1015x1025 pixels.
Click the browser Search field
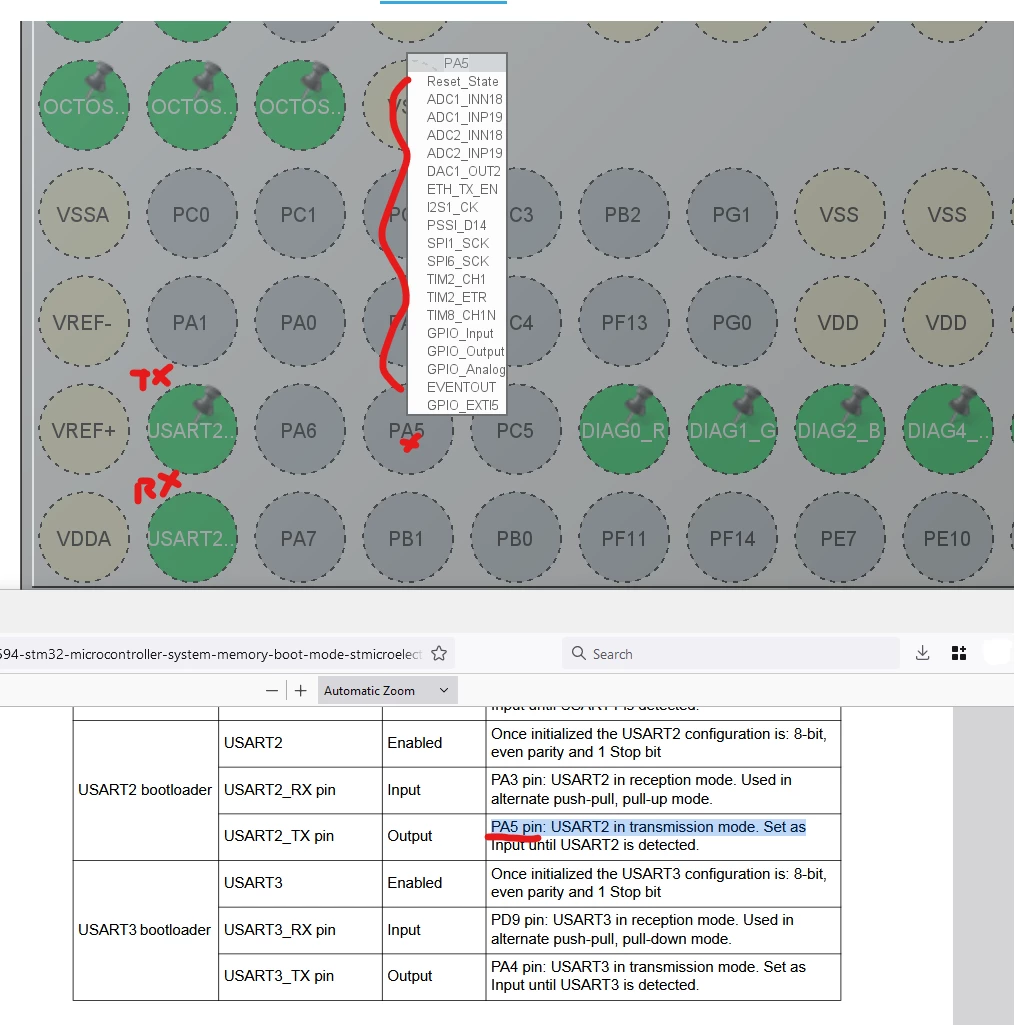(730, 654)
